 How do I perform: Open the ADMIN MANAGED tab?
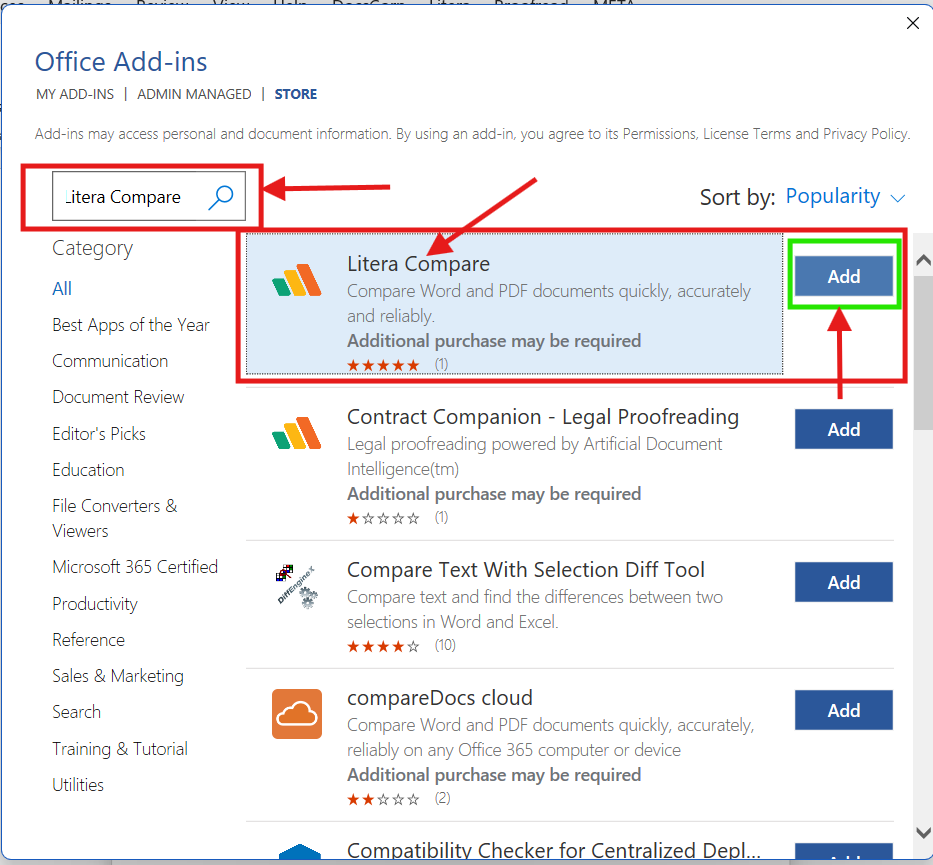point(194,93)
